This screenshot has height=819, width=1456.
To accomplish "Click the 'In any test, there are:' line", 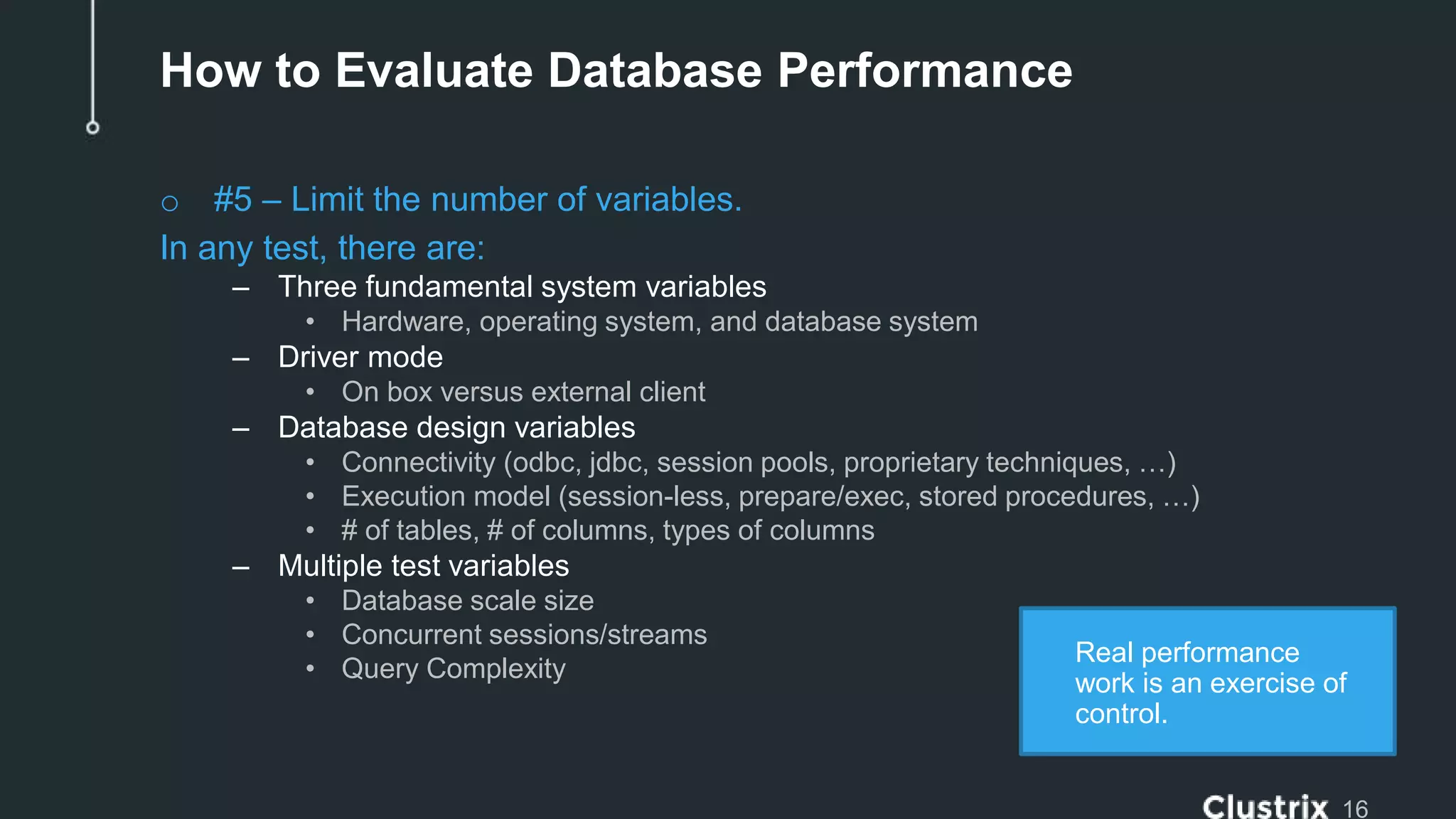I will (322, 248).
